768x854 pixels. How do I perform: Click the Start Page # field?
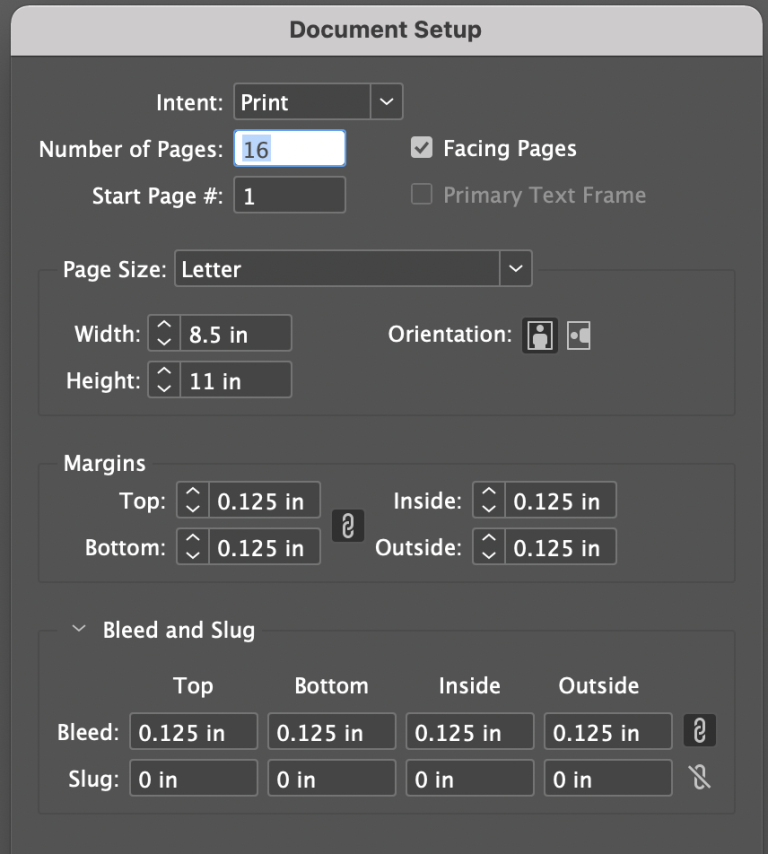point(289,195)
